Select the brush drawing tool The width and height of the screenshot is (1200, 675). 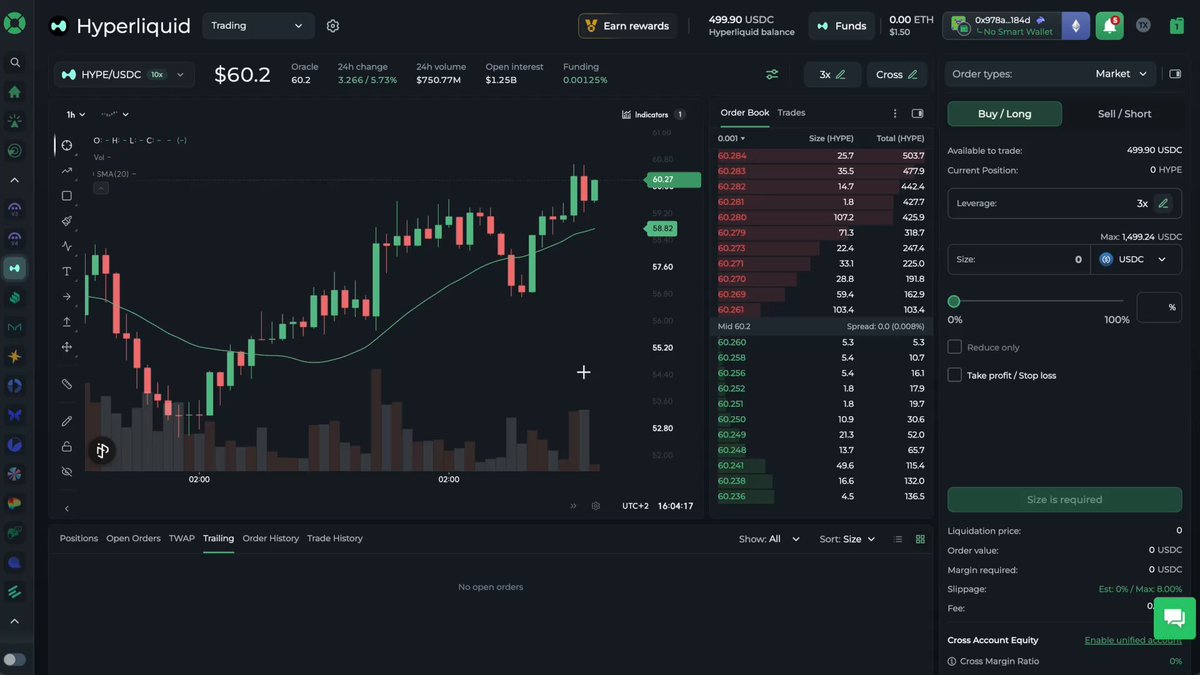(67, 221)
